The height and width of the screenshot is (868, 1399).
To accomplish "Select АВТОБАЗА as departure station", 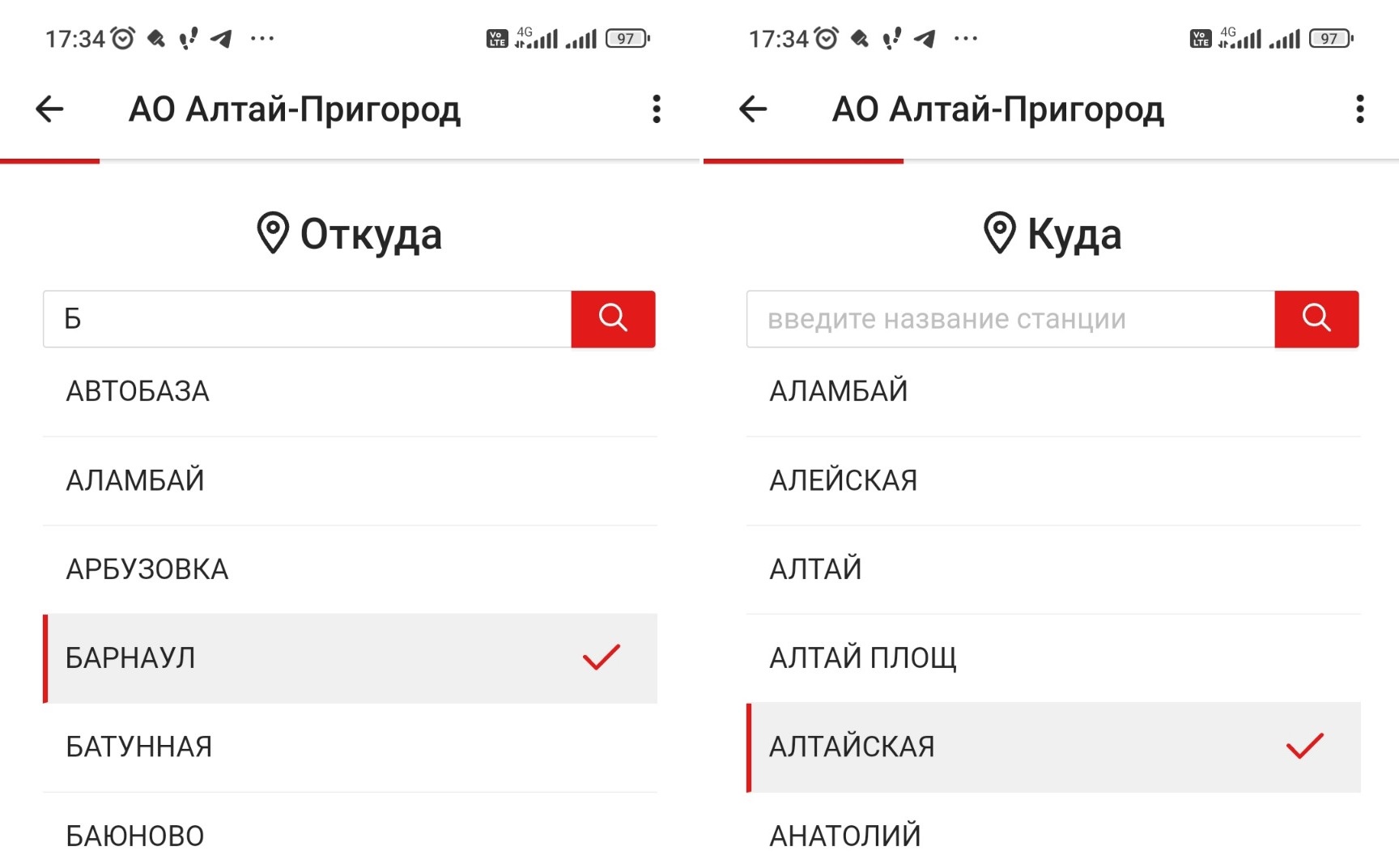I will [350, 392].
